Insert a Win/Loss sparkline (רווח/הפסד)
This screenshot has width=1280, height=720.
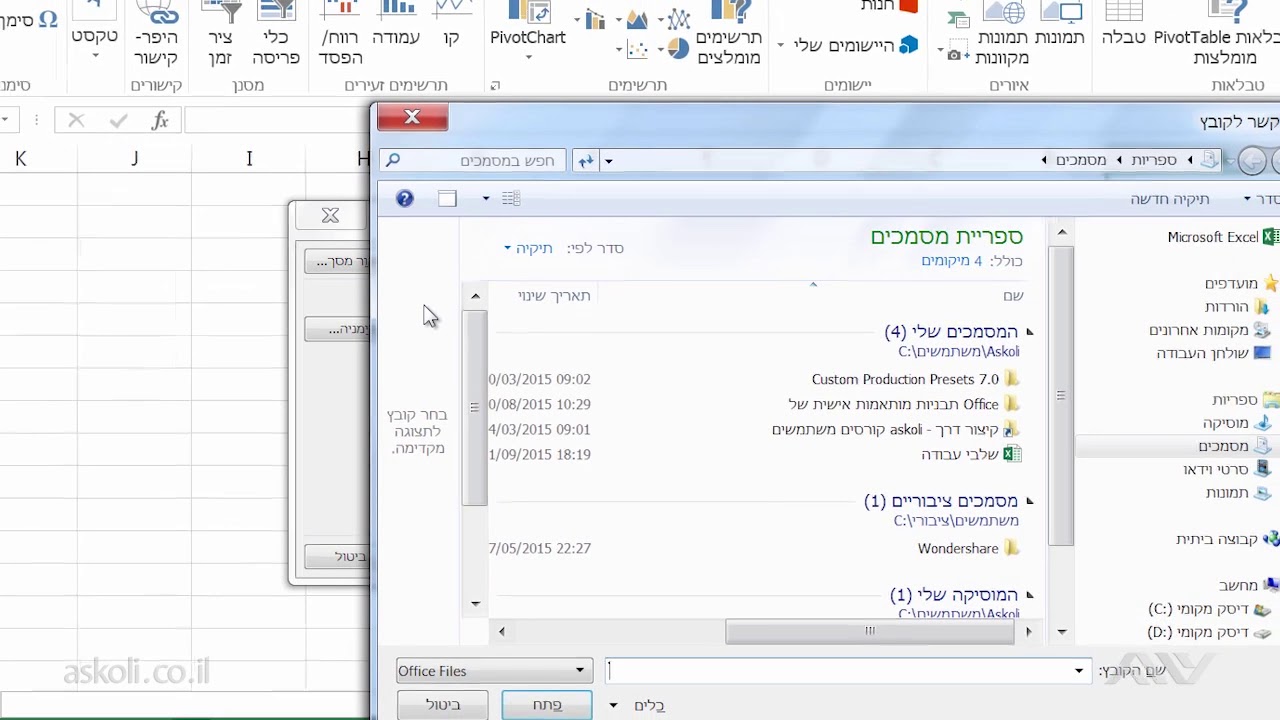341,33
